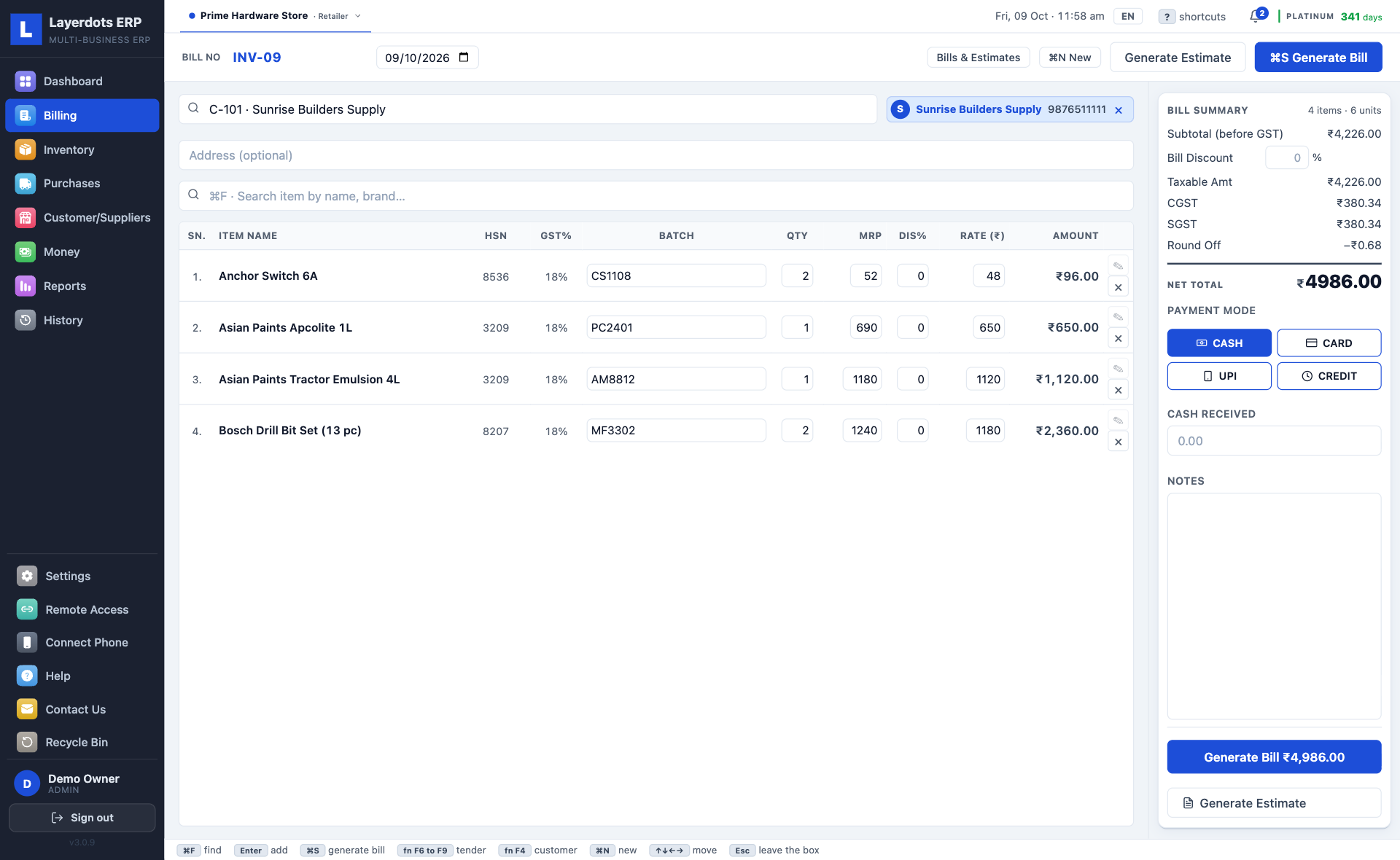Click the Bill Discount percent field
The image size is (1400, 860).
pyautogui.click(x=1286, y=157)
